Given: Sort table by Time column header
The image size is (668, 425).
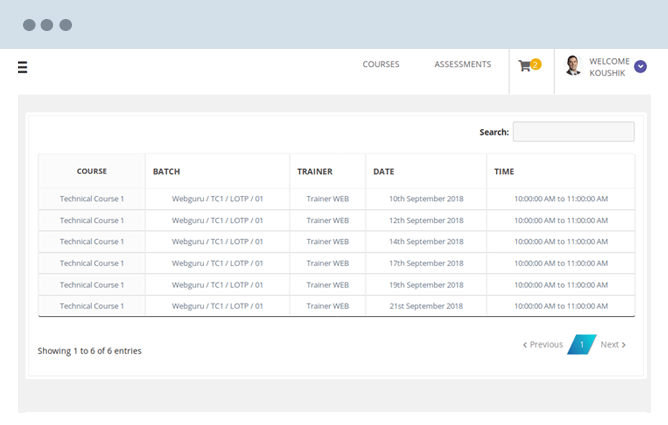Looking at the screenshot, I should 504,172.
